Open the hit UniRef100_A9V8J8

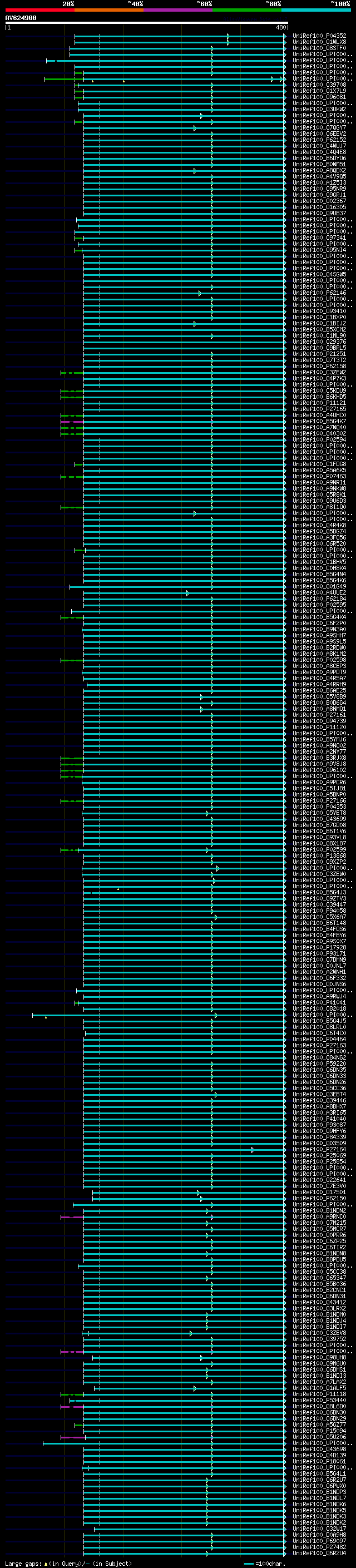[x=319, y=764]
